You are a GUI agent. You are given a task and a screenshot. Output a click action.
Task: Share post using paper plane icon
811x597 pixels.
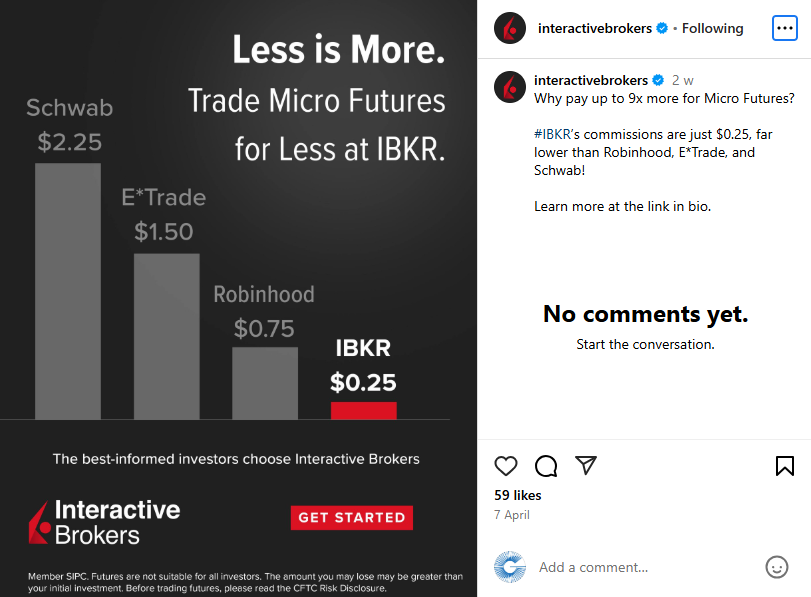click(x=586, y=466)
